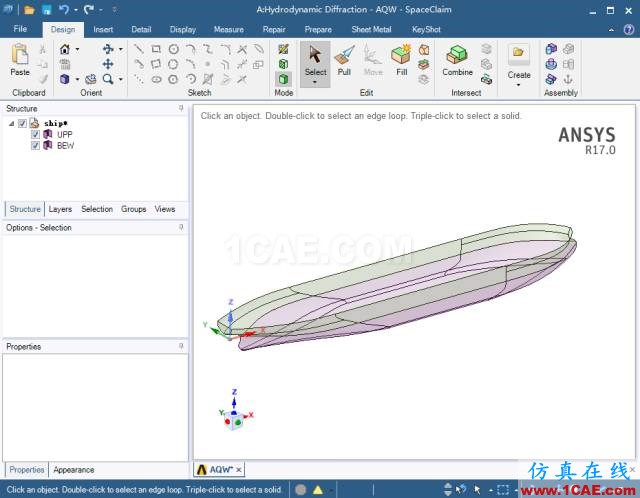Activate the Pan four-arrow tool
The height and width of the screenshot is (498, 640).
click(x=108, y=64)
